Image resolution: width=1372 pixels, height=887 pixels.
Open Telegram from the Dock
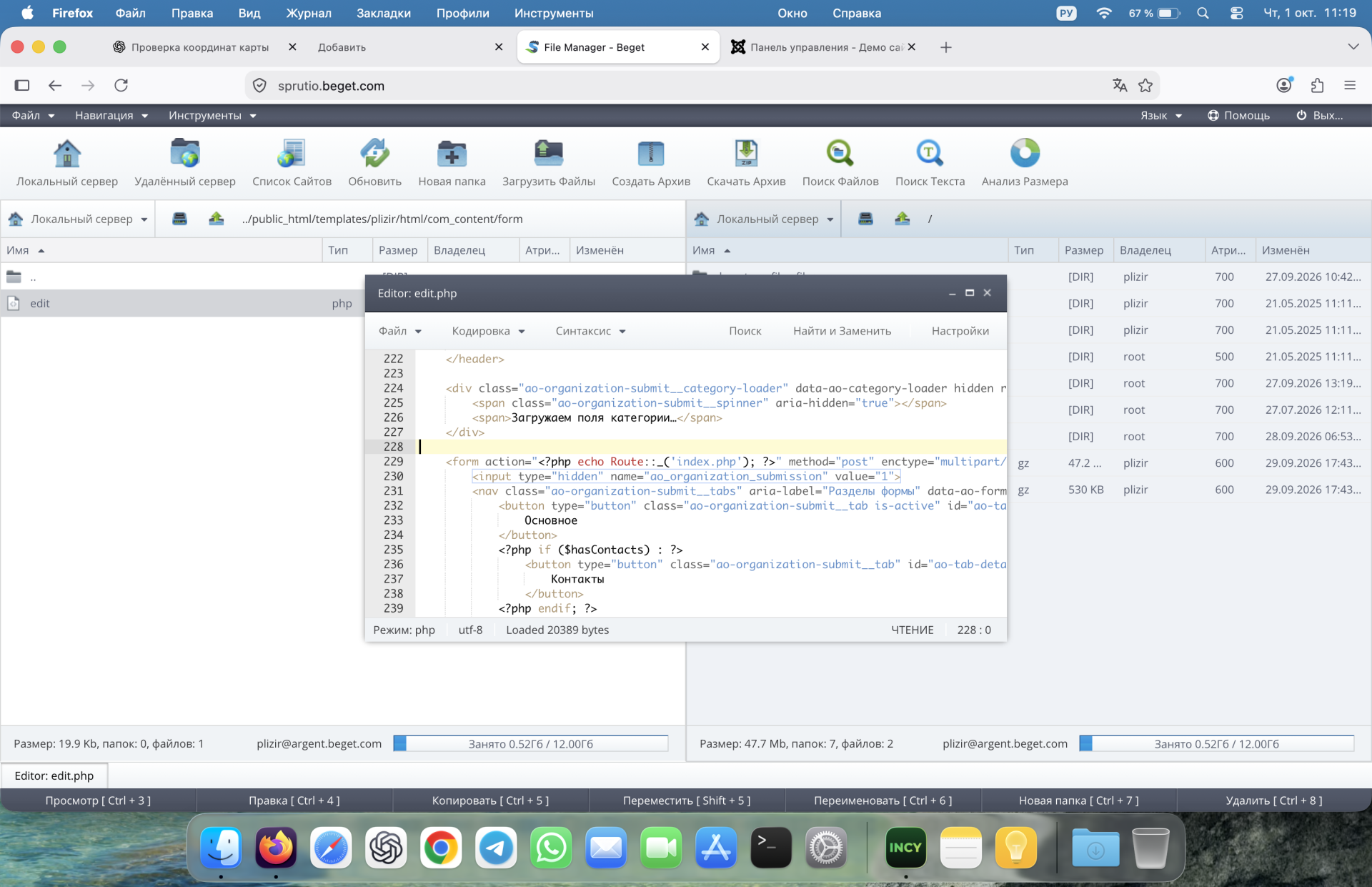coord(496,848)
